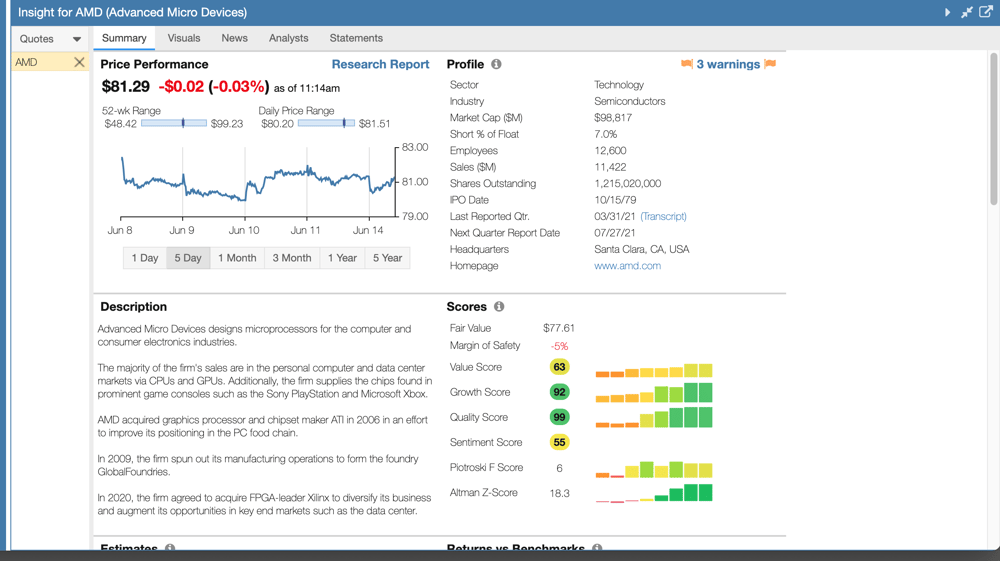Click headquarters Santa Clara, CA, USA

coord(642,249)
